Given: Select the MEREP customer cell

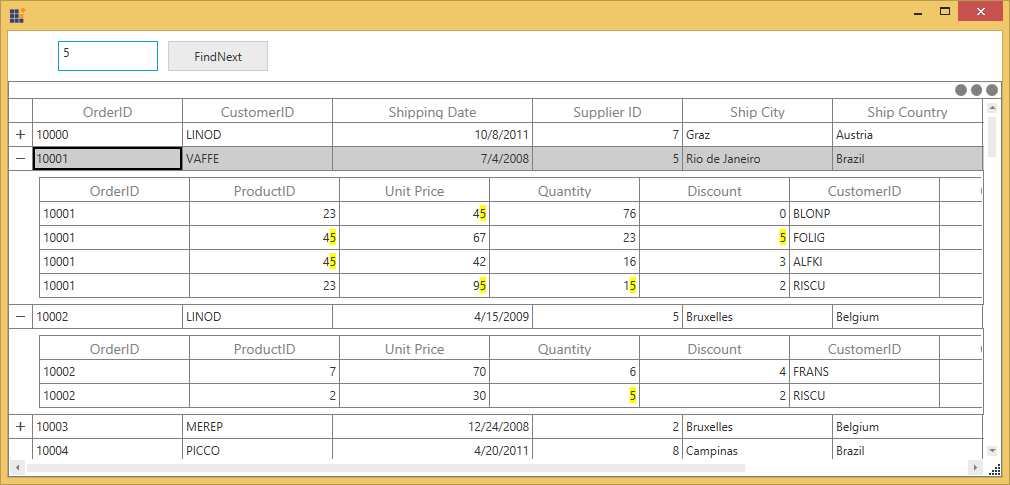Looking at the screenshot, I should (258, 426).
